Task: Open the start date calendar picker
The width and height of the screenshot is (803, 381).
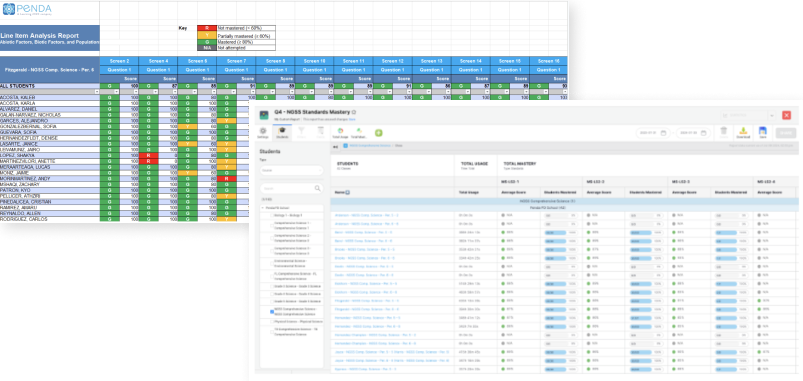Action: click(663, 133)
